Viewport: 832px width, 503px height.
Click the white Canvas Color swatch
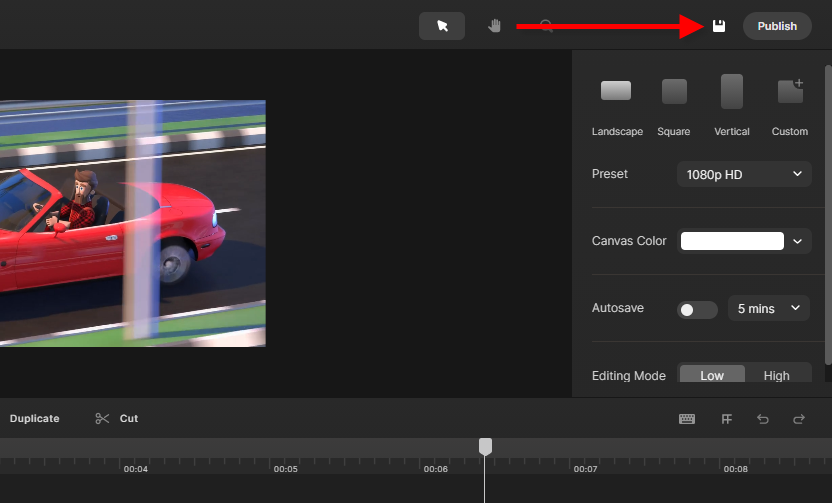pyautogui.click(x=732, y=241)
